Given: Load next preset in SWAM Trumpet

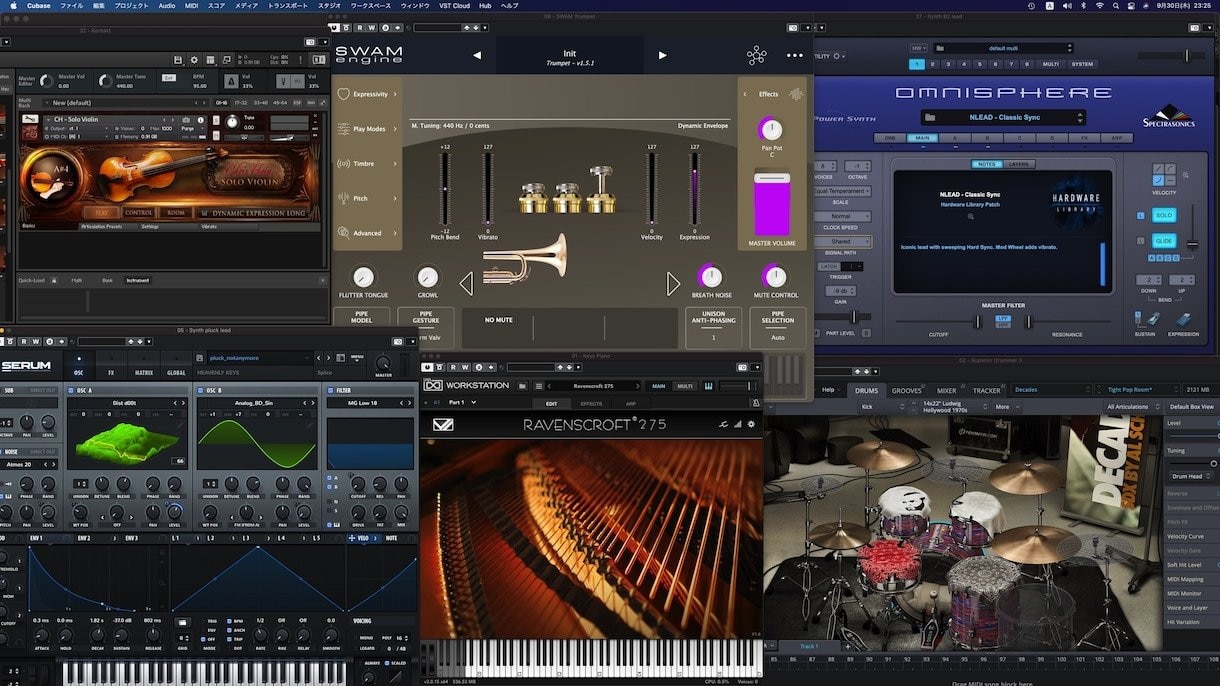Looking at the screenshot, I should 662,55.
